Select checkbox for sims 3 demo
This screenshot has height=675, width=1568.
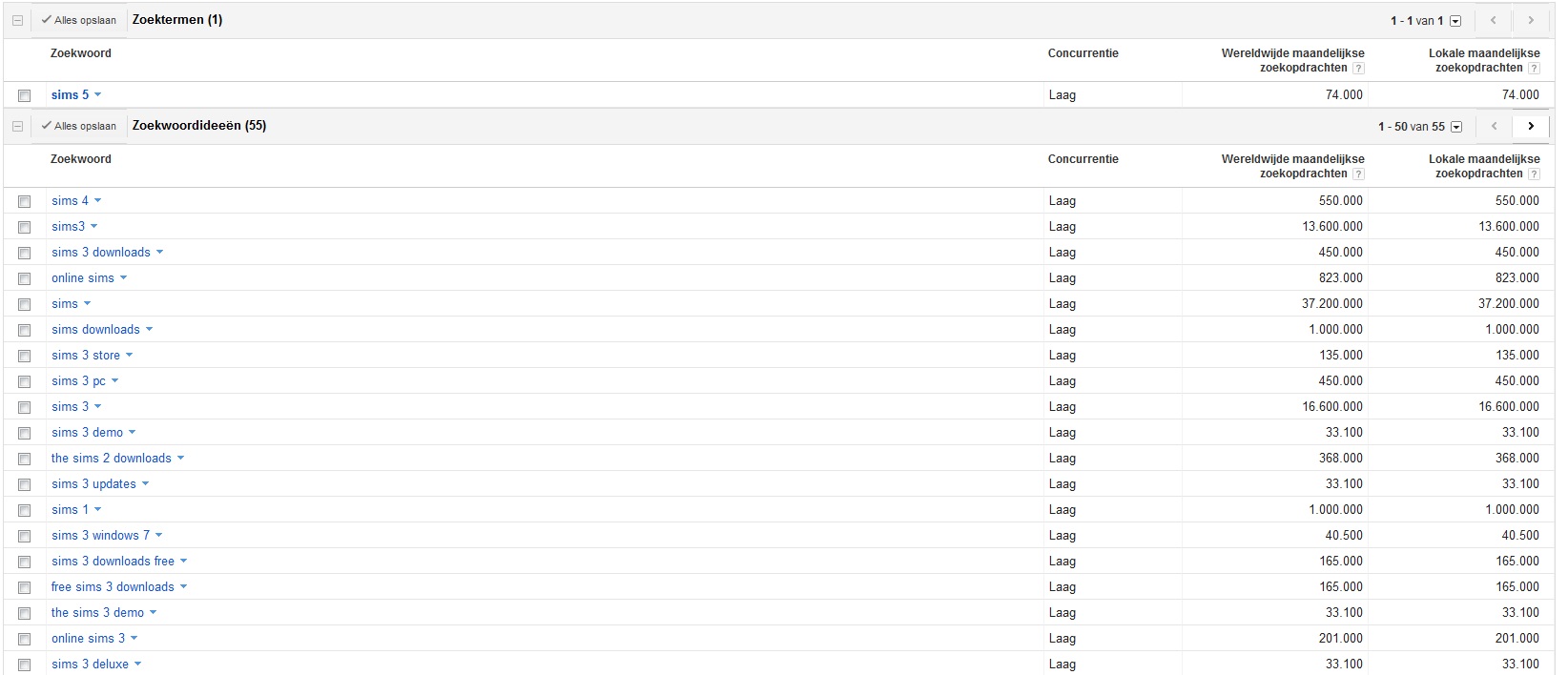[x=25, y=433]
